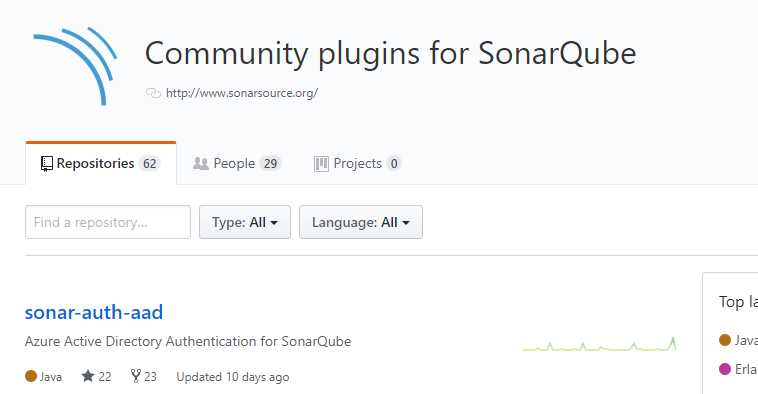
Task: Click the fork icon showing 23 forks
Action: point(136,376)
